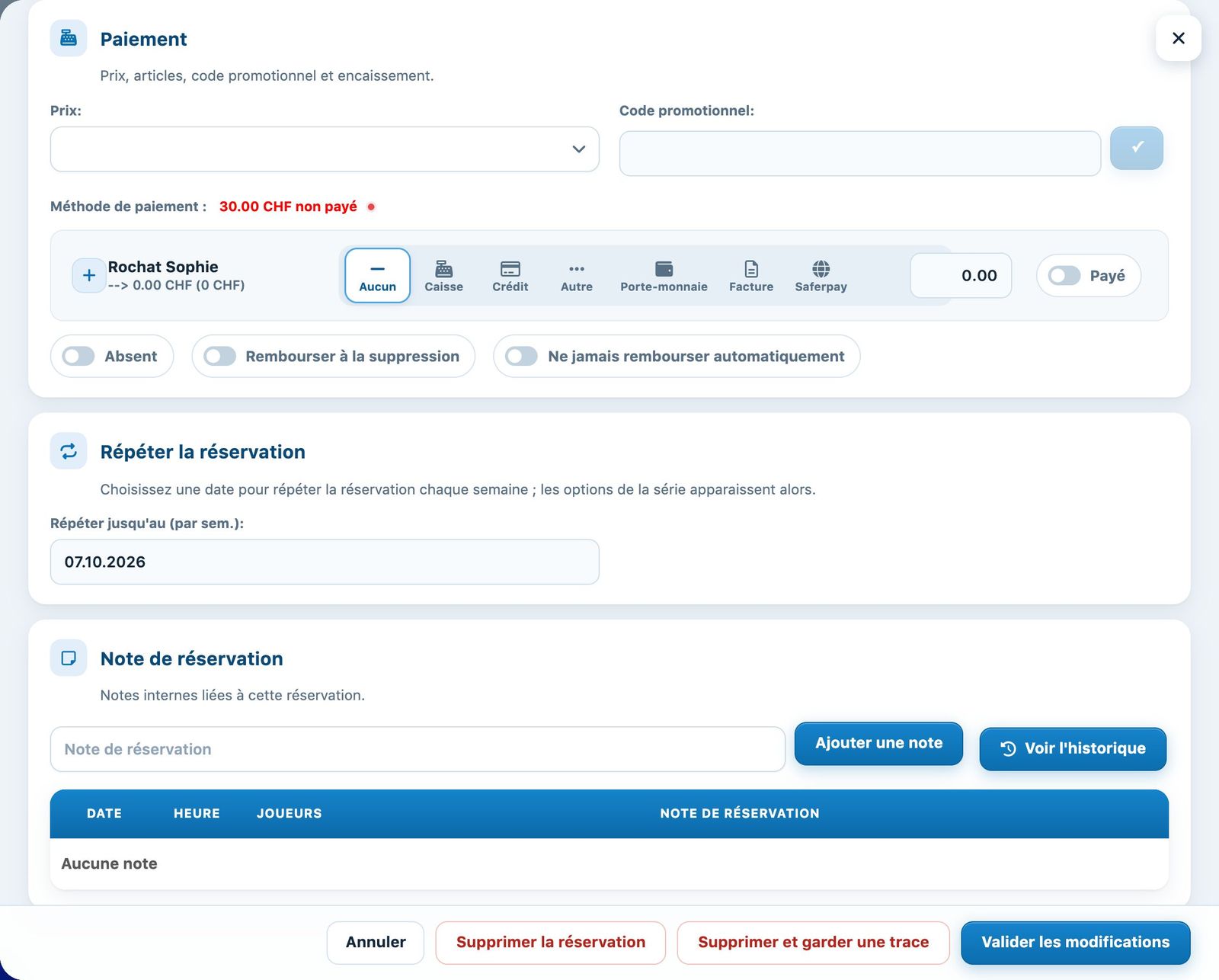Open Voir l'historique
Viewport: 1219px width, 980px height.
pyautogui.click(x=1073, y=748)
